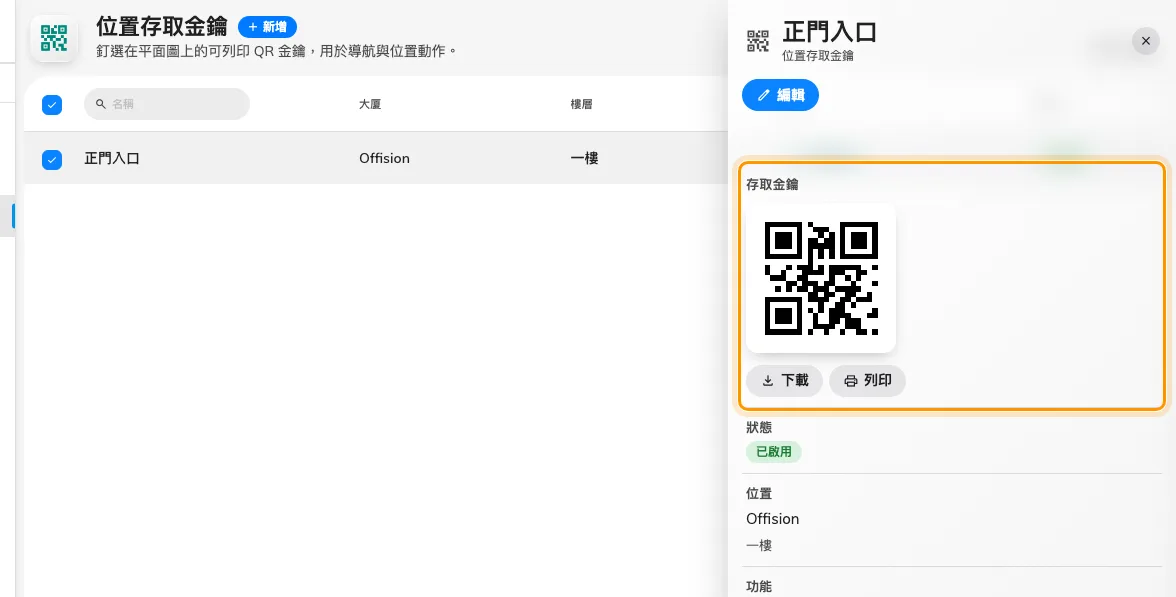
Task: Select the 正門入口 name cell in table
Action: coord(112,158)
